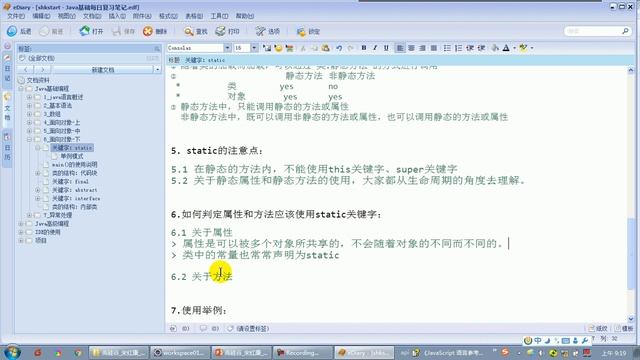
Task: Open Recording taskbar window
Action: click(x=303, y=352)
